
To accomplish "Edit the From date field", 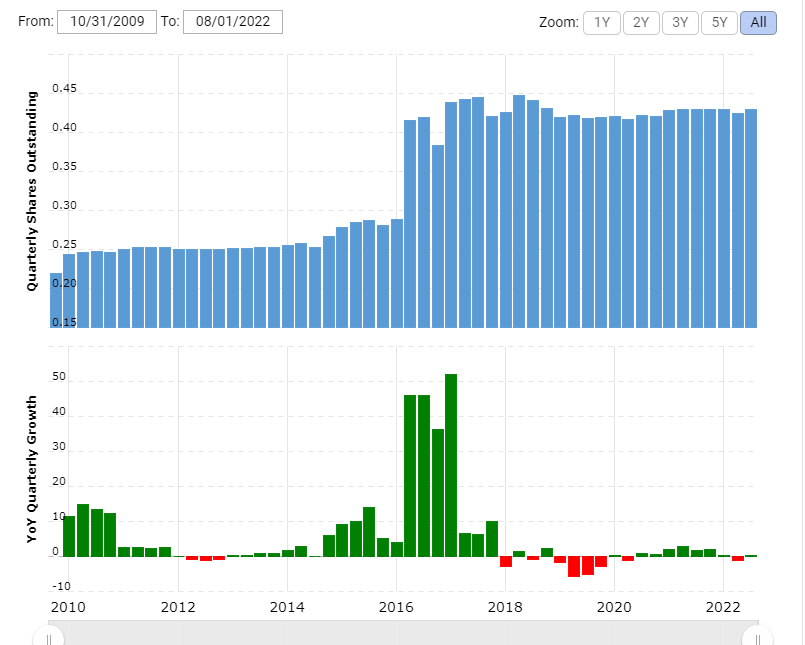I will tap(107, 22).
